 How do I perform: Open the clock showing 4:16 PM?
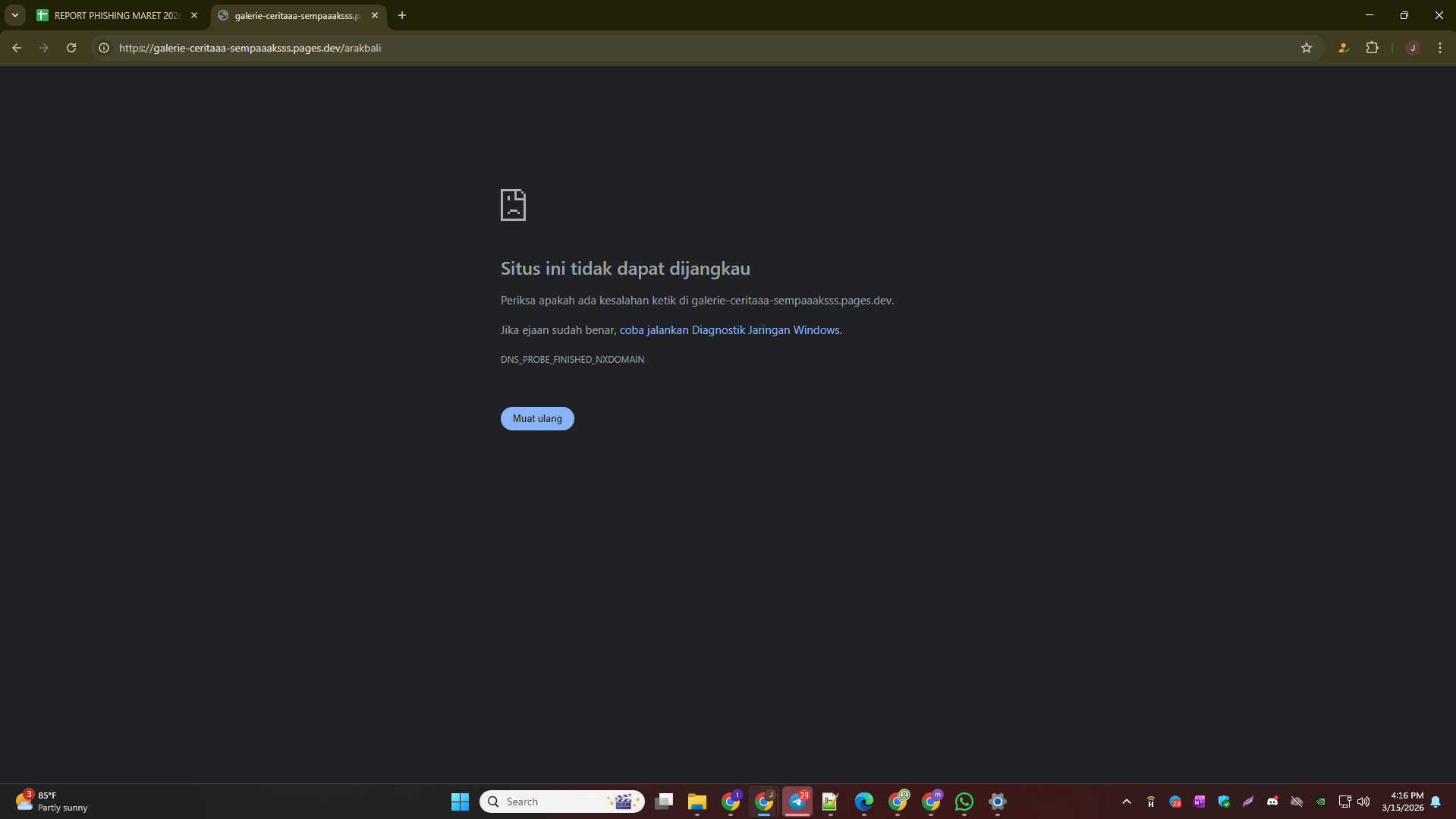click(1402, 802)
